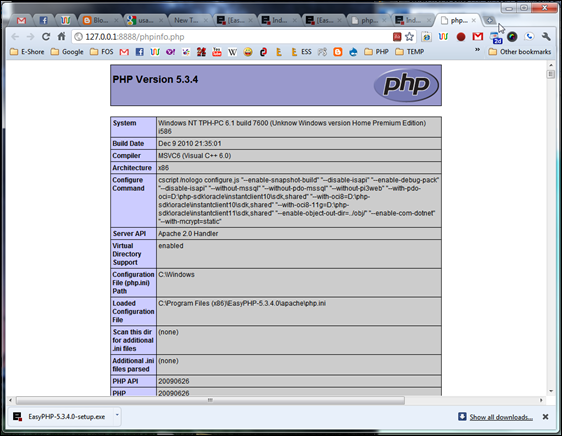
Task: Close the active php... tab
Action: click(474, 20)
